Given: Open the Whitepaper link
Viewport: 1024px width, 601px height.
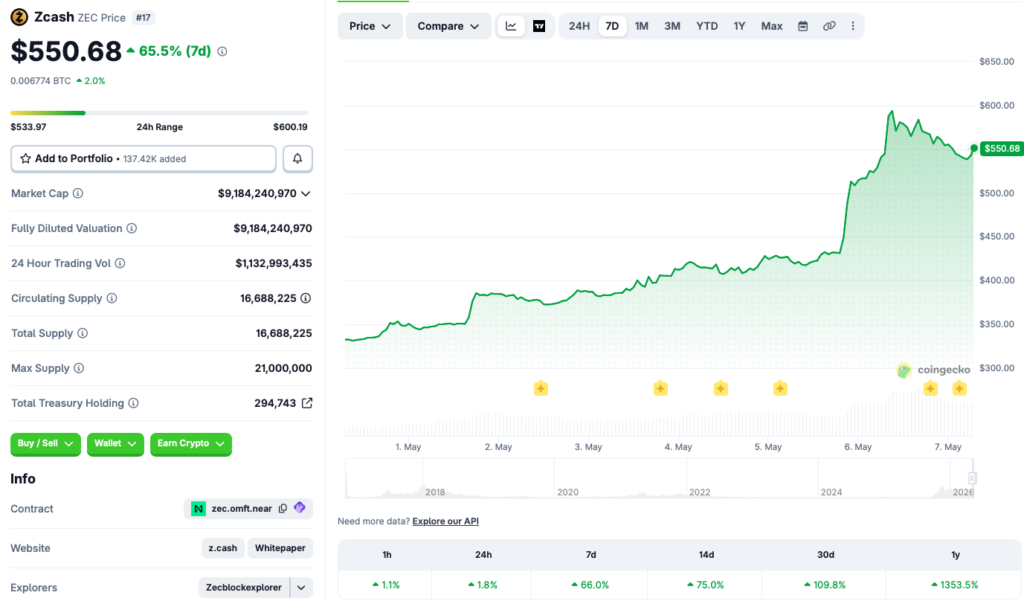Looking at the screenshot, I should tap(280, 548).
